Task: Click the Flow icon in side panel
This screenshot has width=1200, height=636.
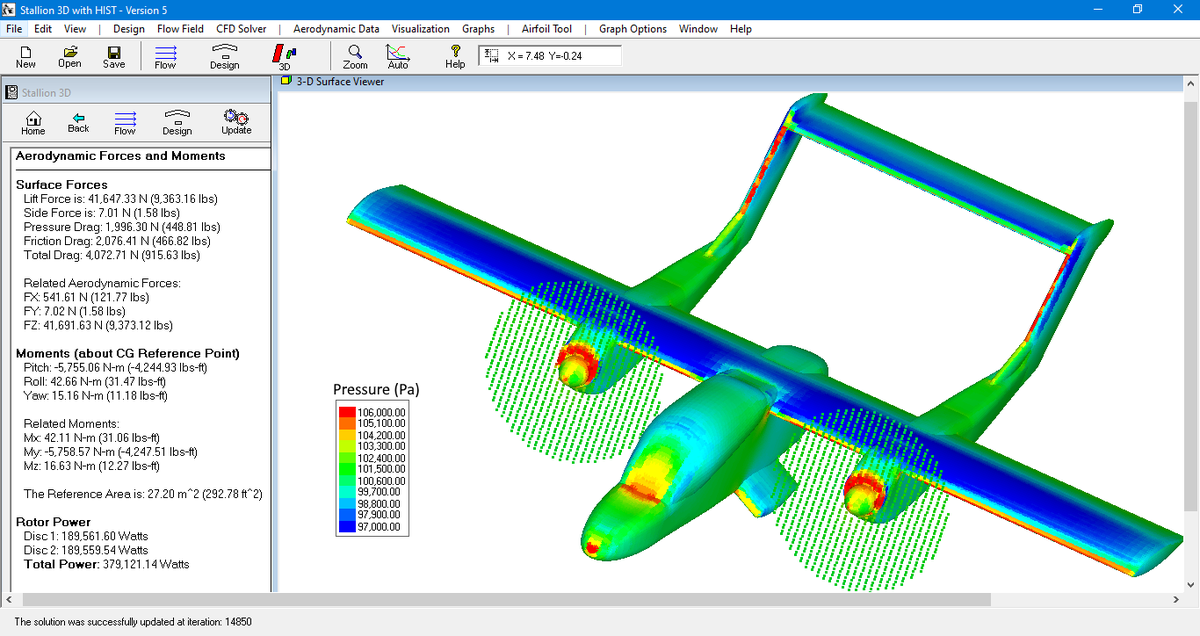Action: (x=125, y=123)
